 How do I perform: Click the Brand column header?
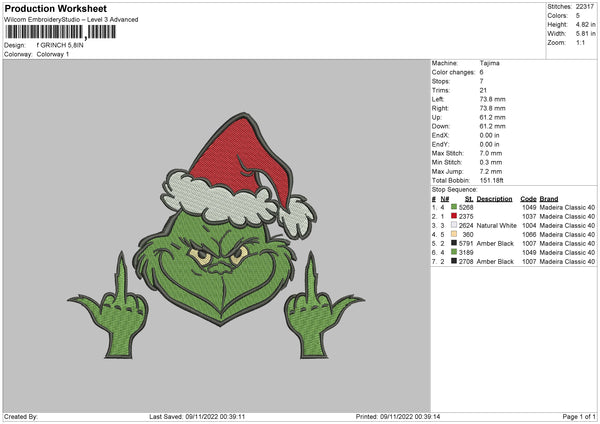click(549, 199)
